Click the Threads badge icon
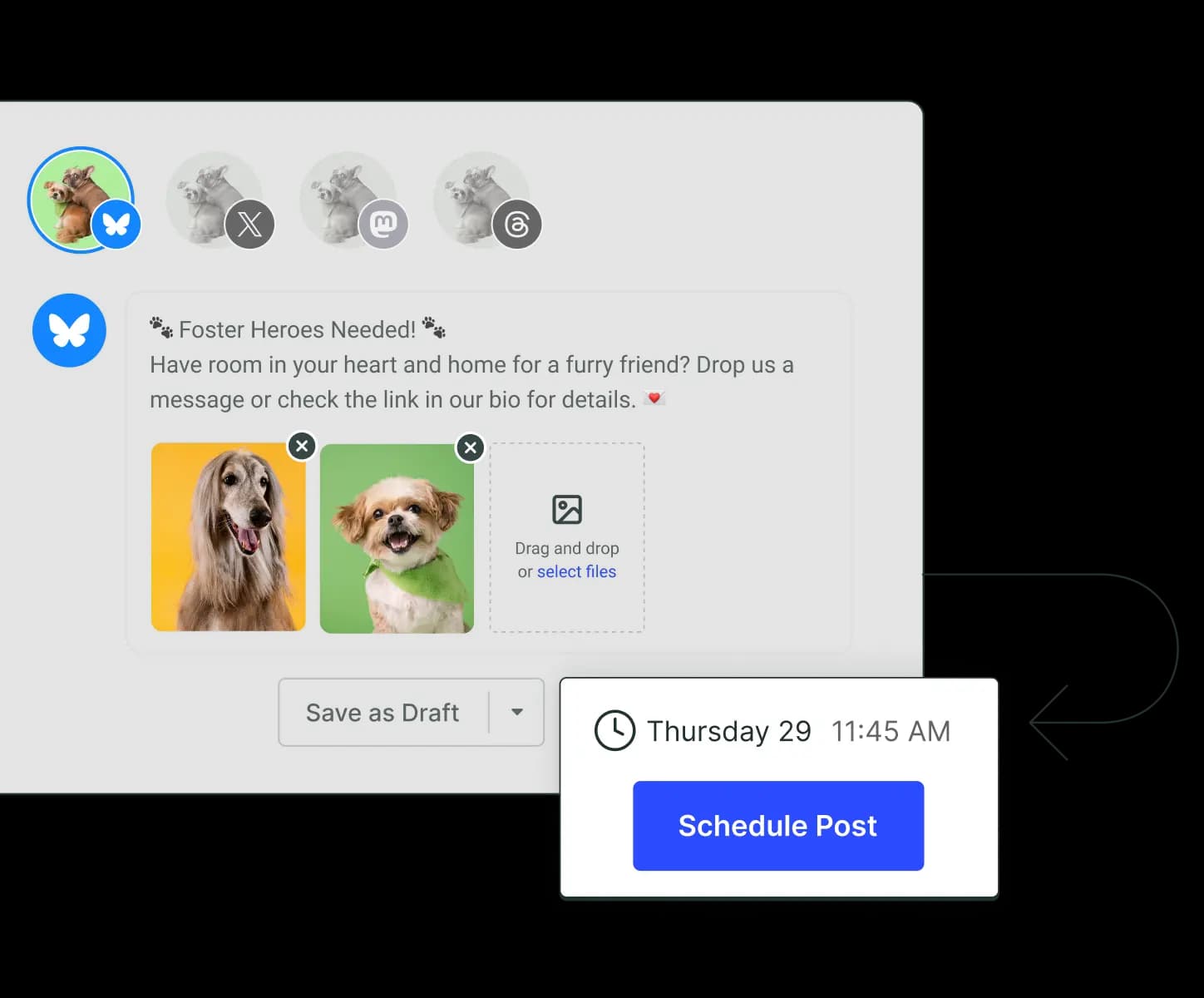This screenshot has width=1204, height=998. [x=517, y=224]
